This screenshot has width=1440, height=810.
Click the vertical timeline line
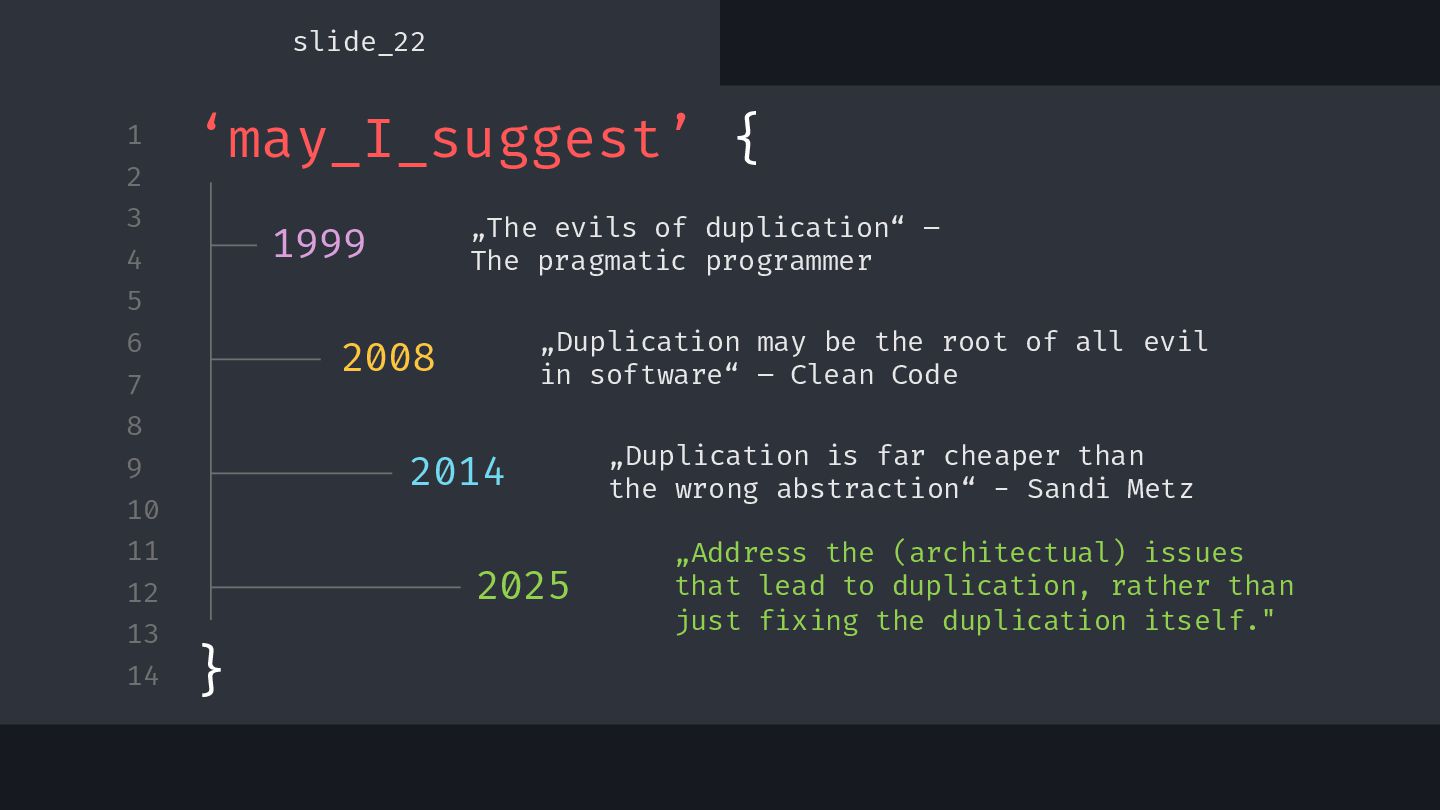[x=211, y=401]
